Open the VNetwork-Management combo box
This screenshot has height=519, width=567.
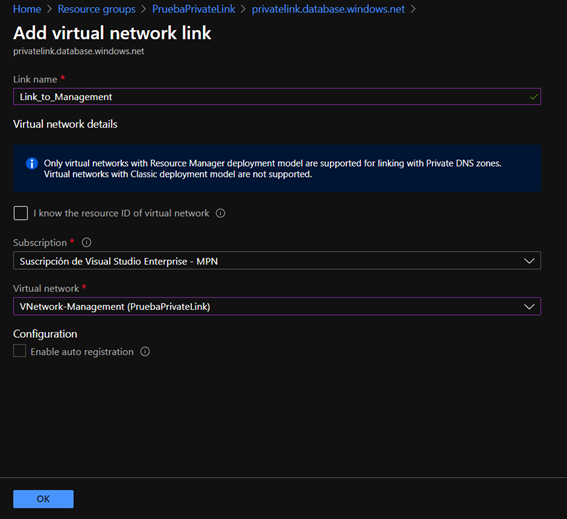277,306
